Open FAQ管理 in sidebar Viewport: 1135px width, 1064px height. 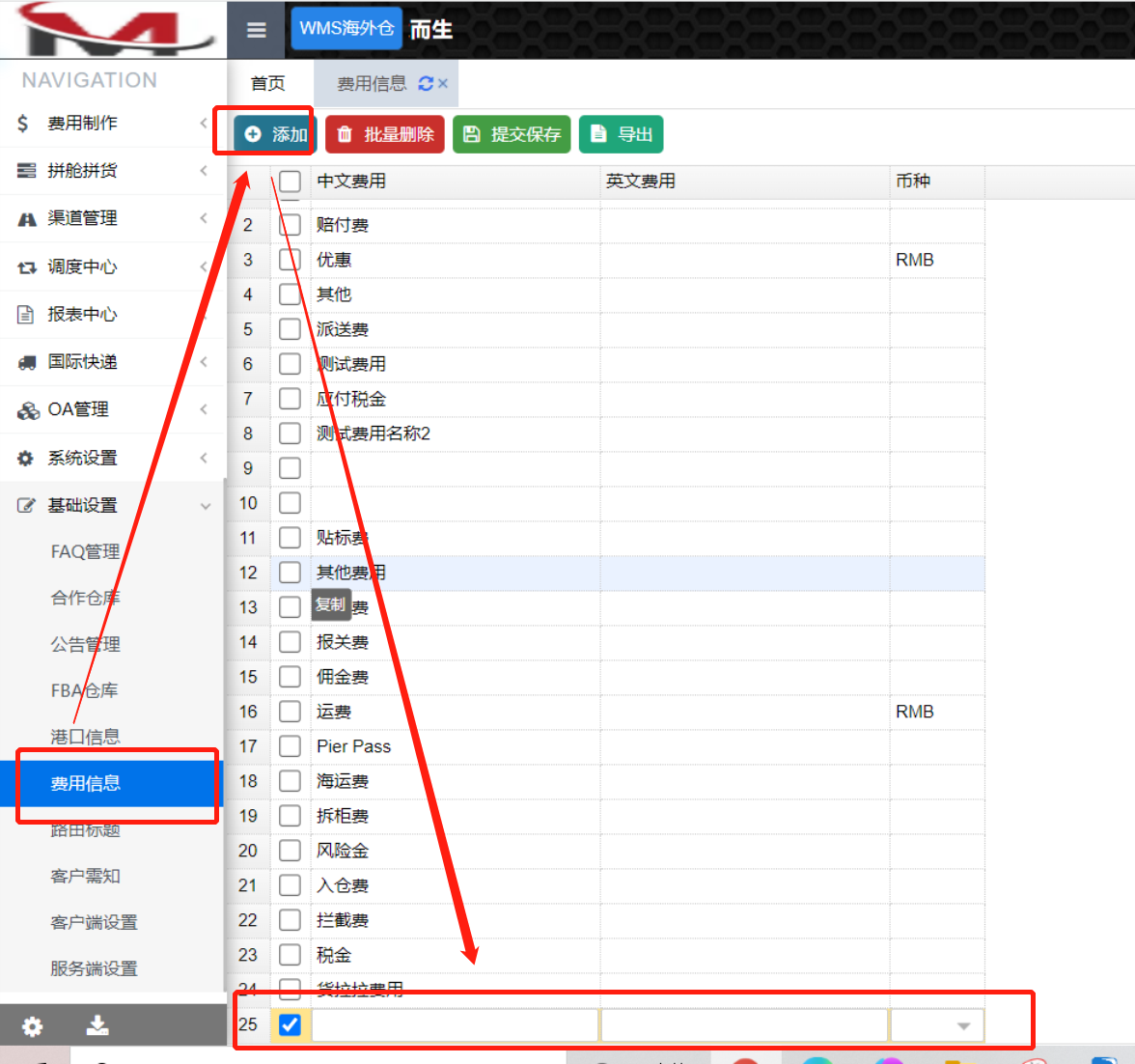tap(85, 552)
